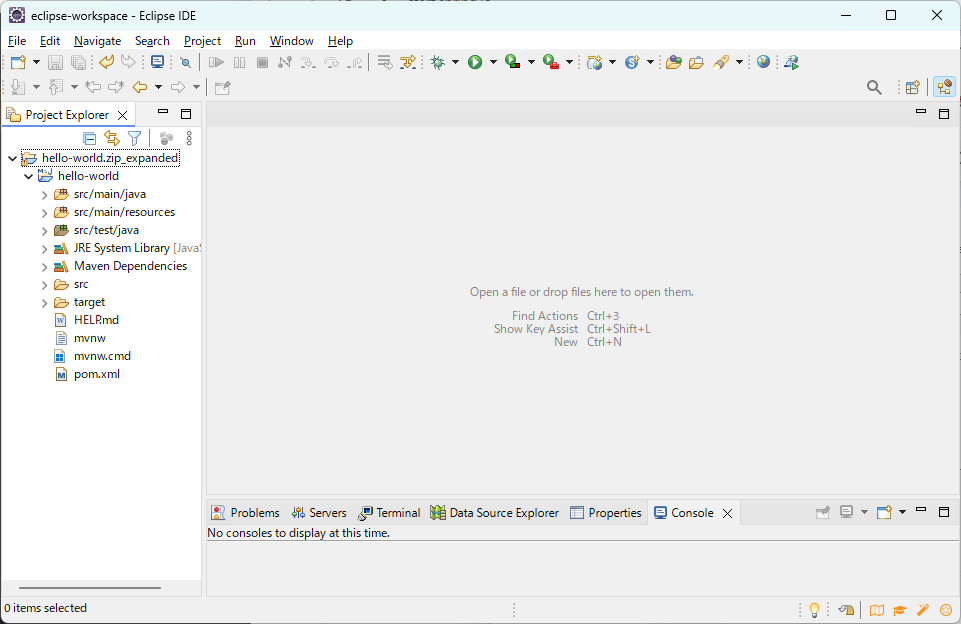The width and height of the screenshot is (961, 624).
Task: Open a Terminal via blue monitor icon
Action: pyautogui.click(x=158, y=62)
